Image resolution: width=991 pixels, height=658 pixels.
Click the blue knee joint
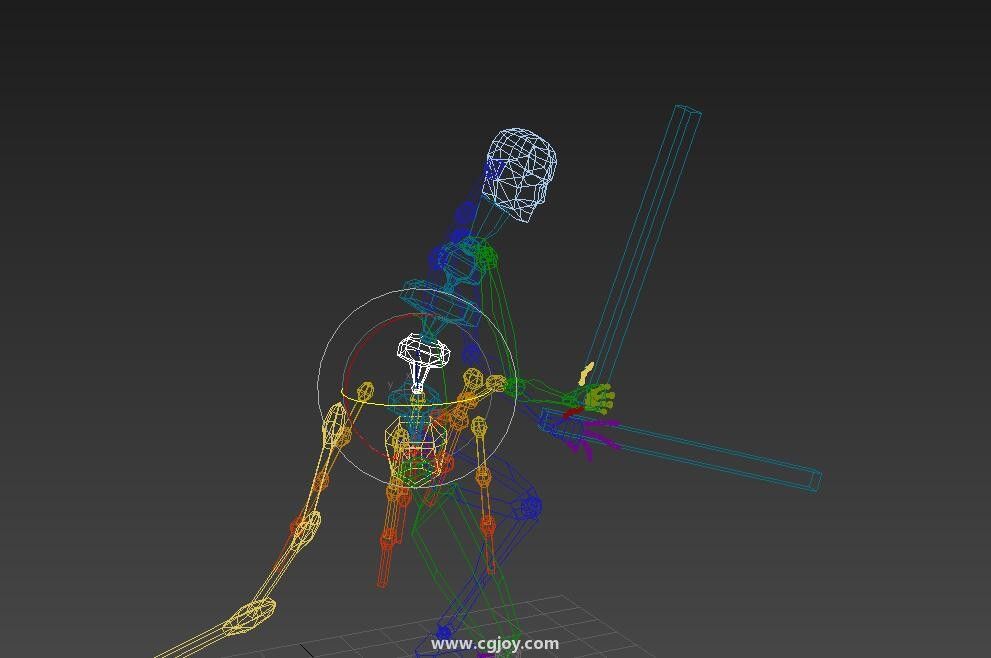click(530, 506)
